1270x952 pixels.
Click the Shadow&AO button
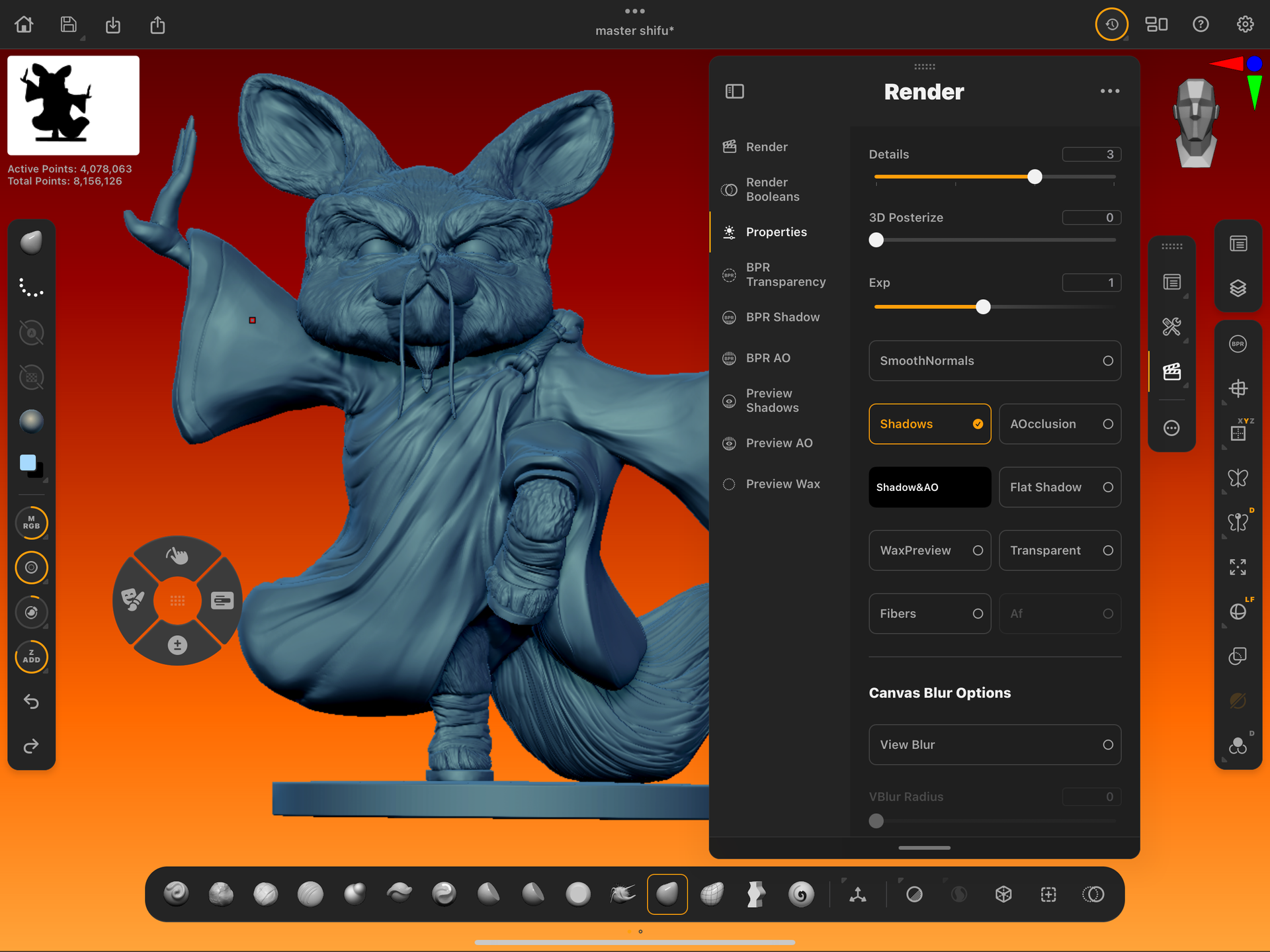click(929, 487)
